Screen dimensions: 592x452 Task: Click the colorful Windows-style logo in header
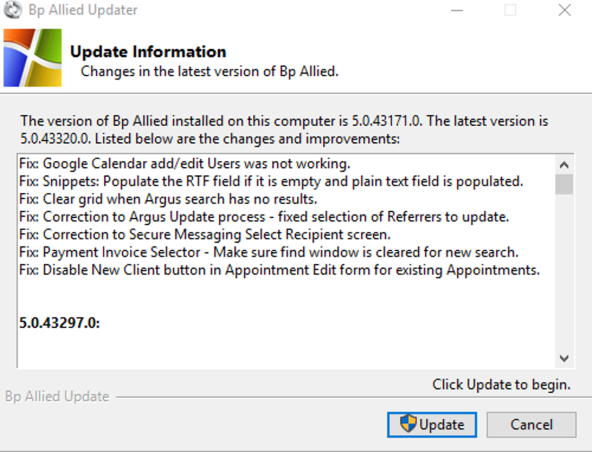(32, 58)
